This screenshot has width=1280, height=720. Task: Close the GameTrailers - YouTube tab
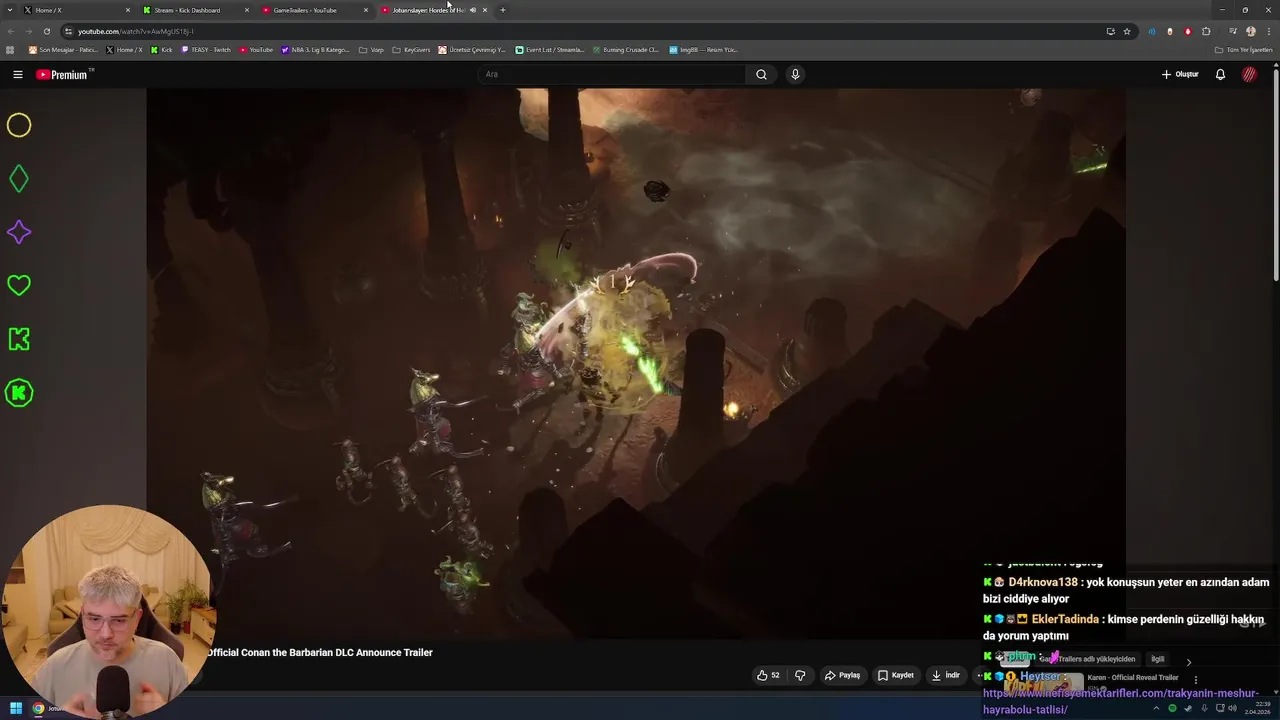pyautogui.click(x=366, y=10)
